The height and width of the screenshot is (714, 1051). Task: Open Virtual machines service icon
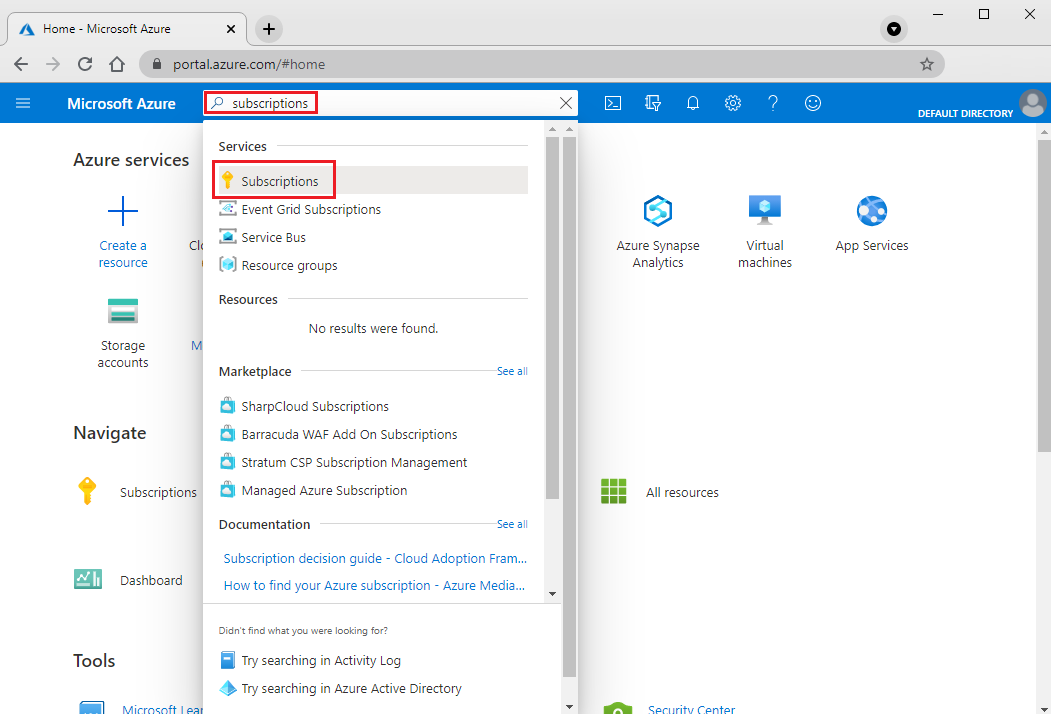pyautogui.click(x=765, y=211)
